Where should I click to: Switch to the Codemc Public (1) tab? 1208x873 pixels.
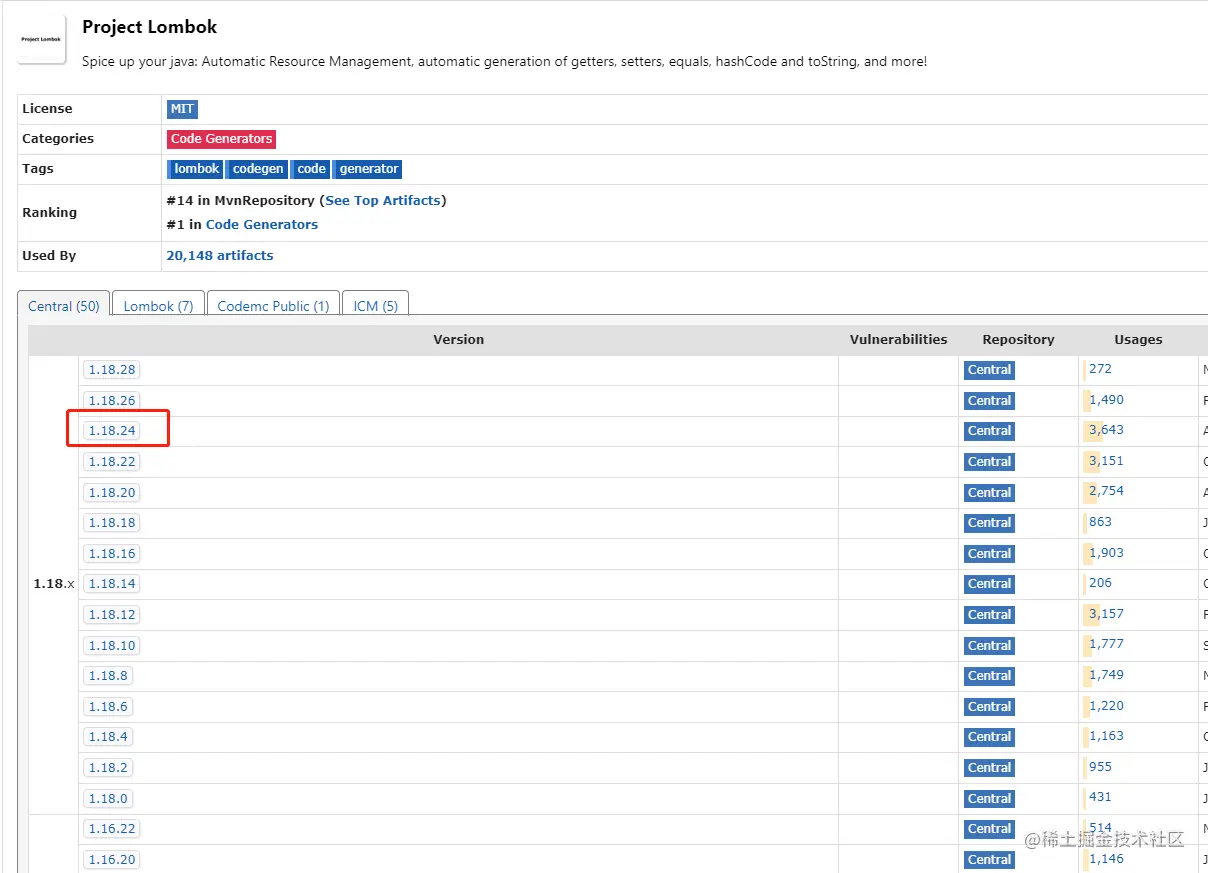point(273,305)
